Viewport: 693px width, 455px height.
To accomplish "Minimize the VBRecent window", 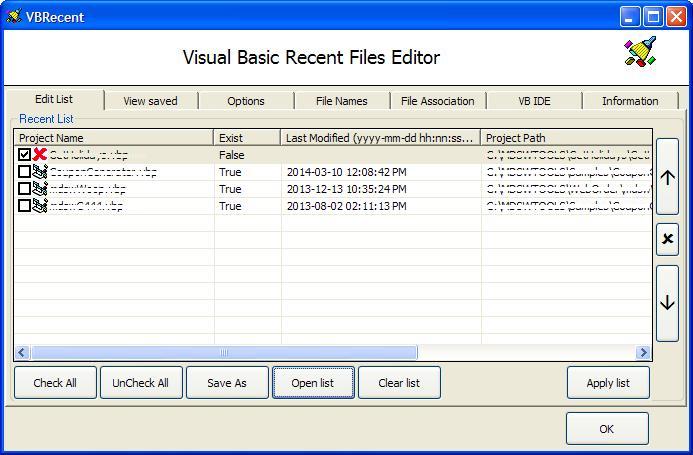I will [x=629, y=17].
